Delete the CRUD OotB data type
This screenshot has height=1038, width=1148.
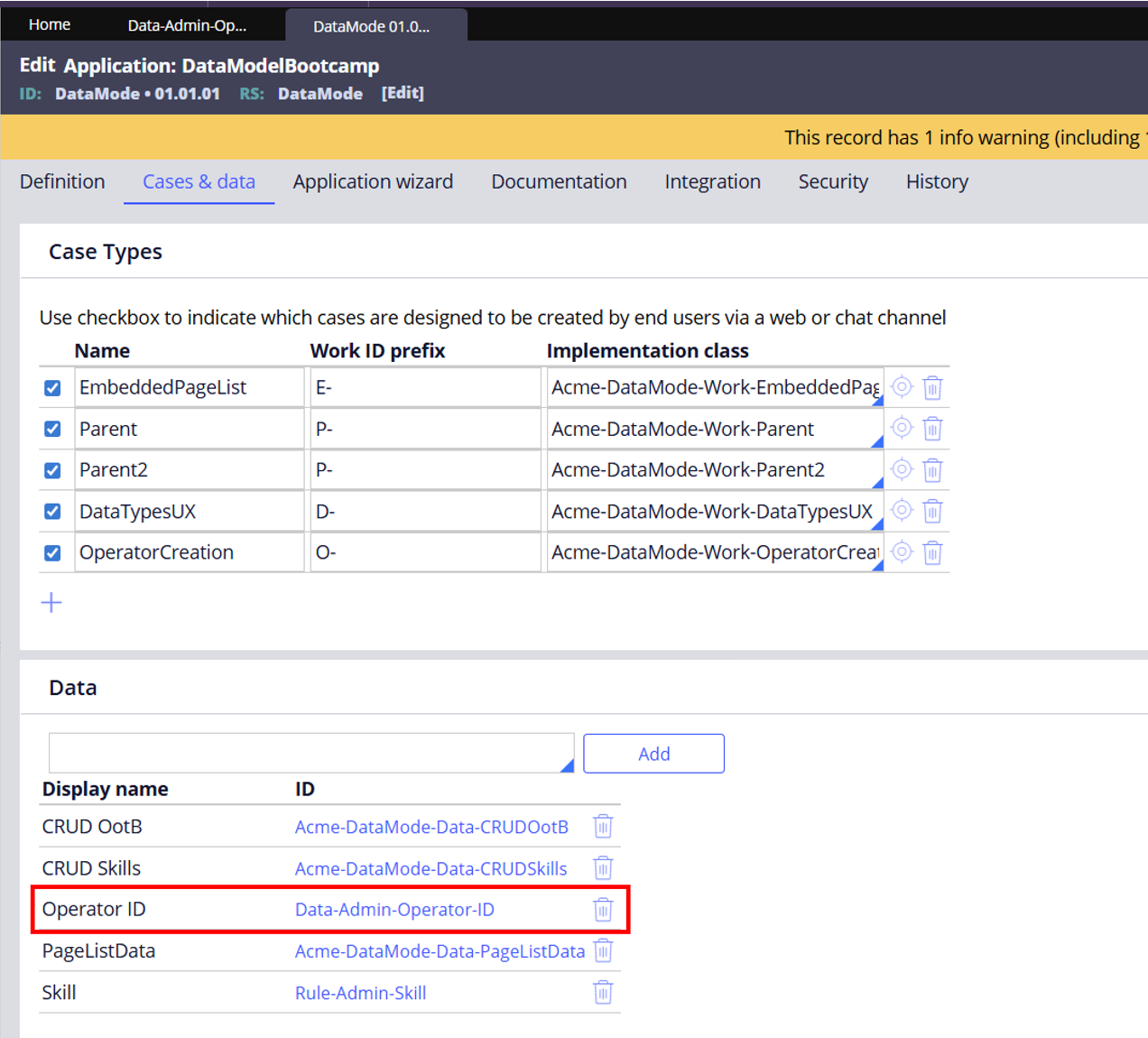(603, 827)
